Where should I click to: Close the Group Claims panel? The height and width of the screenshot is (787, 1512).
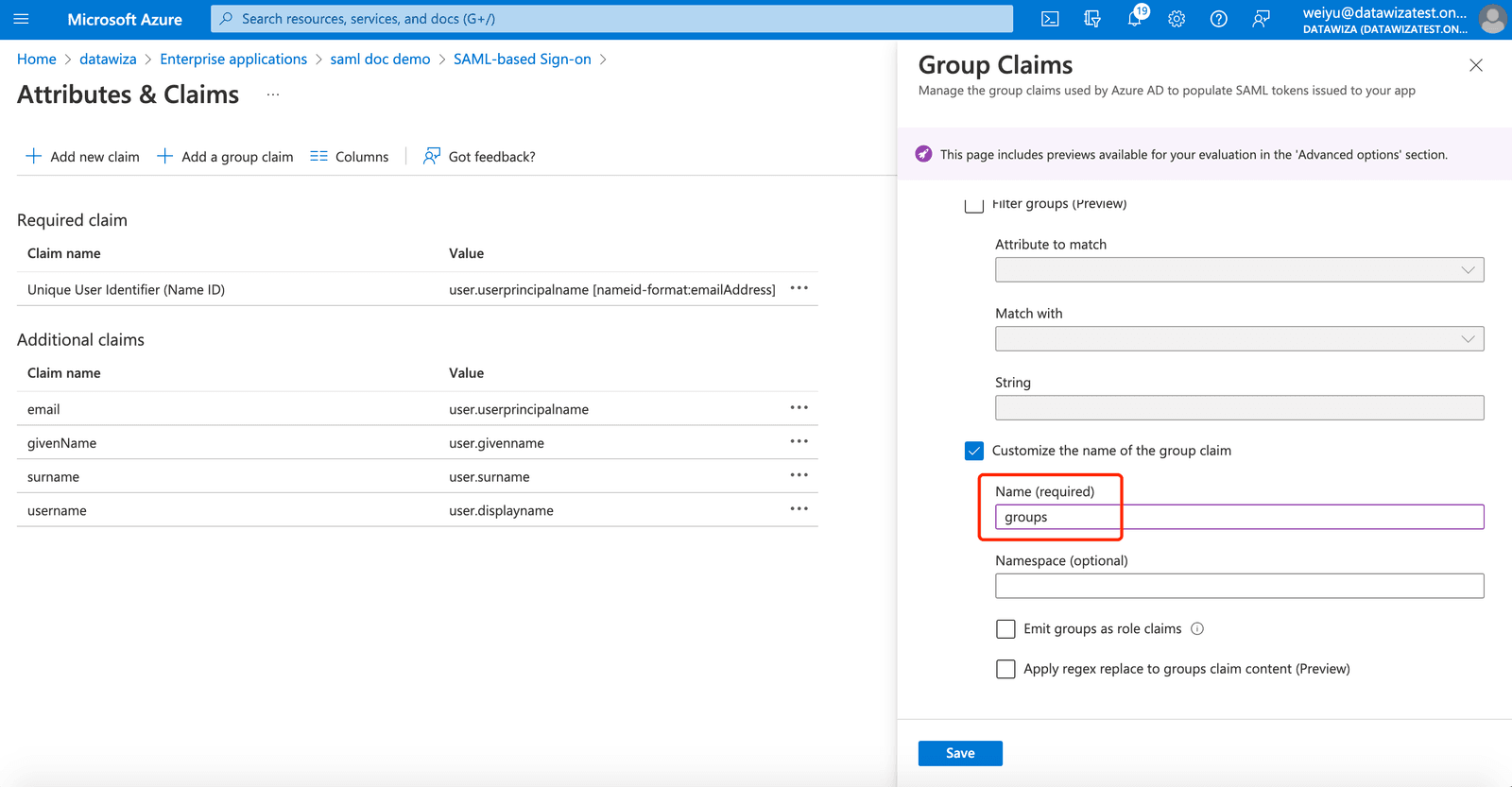(x=1476, y=65)
